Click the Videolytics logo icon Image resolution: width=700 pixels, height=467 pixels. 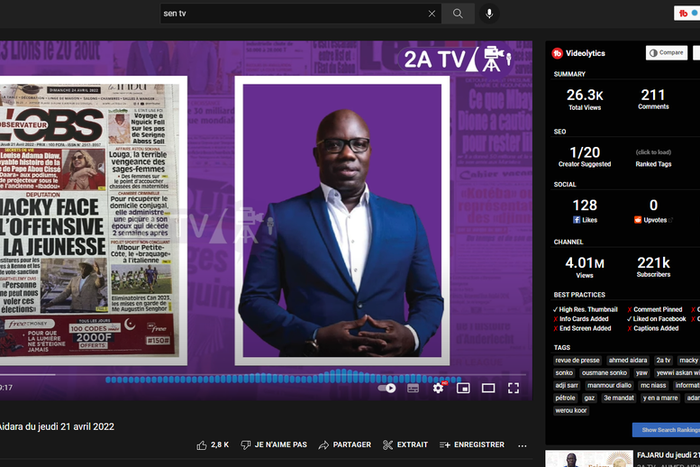click(557, 53)
